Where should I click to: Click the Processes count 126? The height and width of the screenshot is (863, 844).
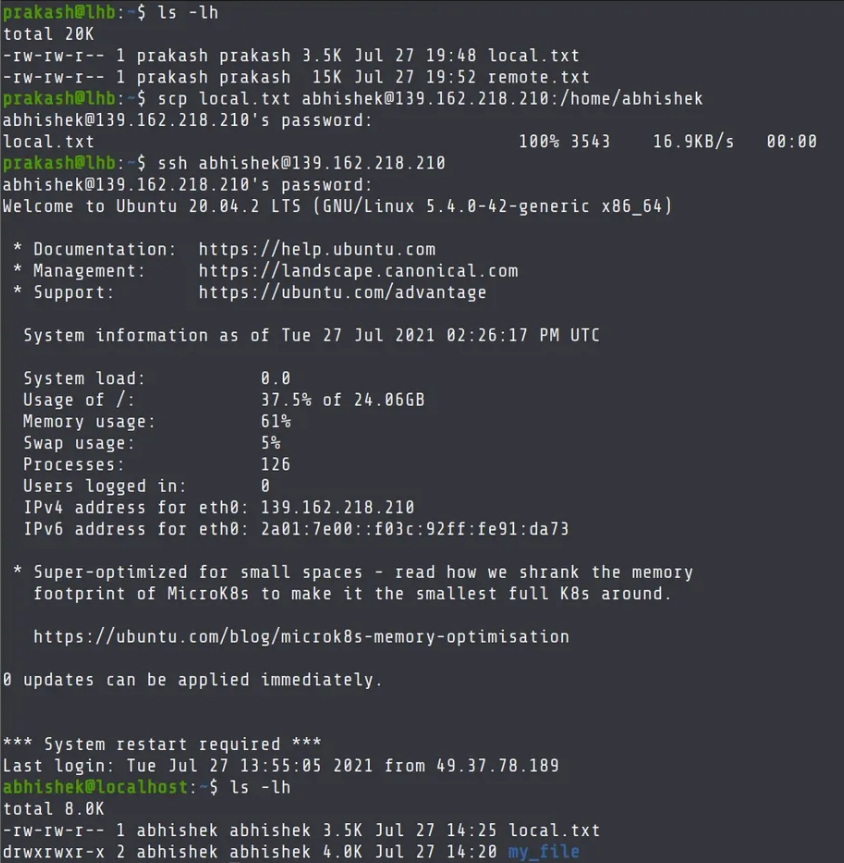tap(275, 465)
